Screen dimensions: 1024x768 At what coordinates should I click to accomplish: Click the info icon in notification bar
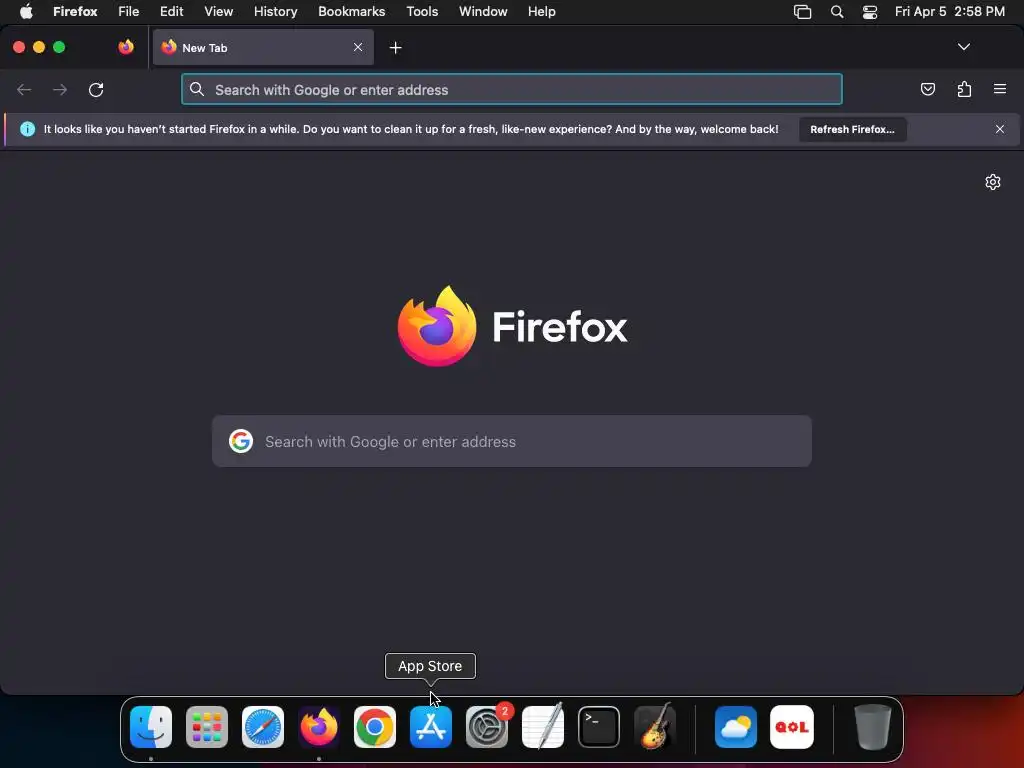(x=27, y=129)
